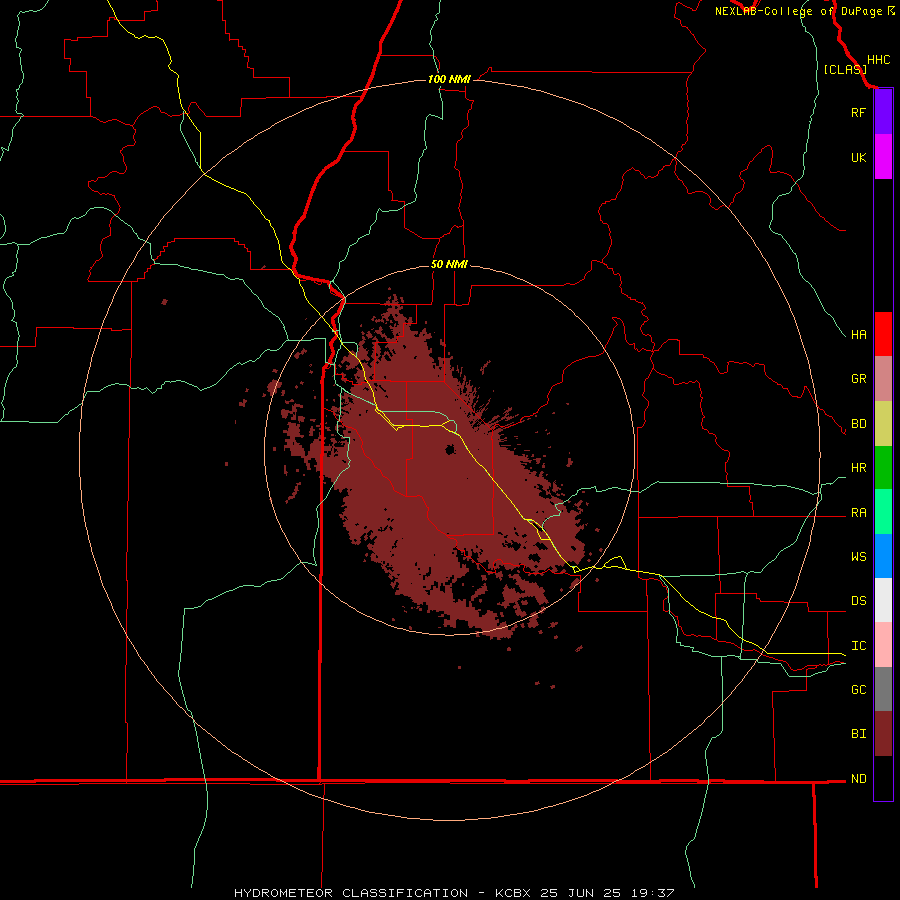Click the IC legend label
The width and height of the screenshot is (900, 900).
click(x=858, y=646)
